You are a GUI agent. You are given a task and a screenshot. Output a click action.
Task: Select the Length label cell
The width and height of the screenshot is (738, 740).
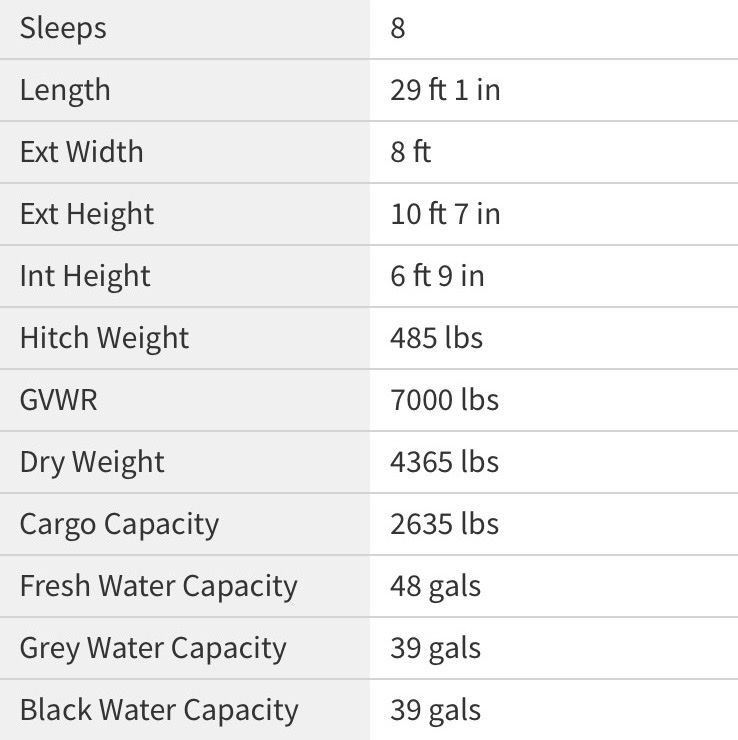(65, 90)
